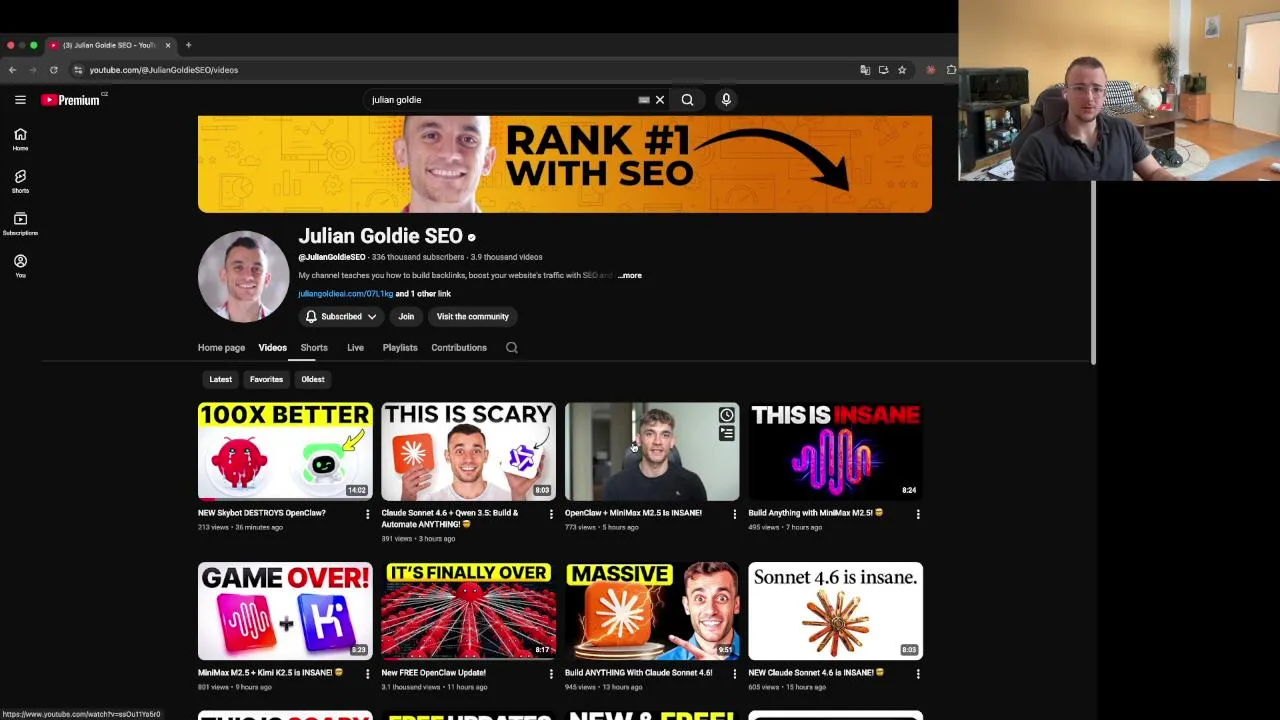Select the Latest filter chip

coord(220,379)
